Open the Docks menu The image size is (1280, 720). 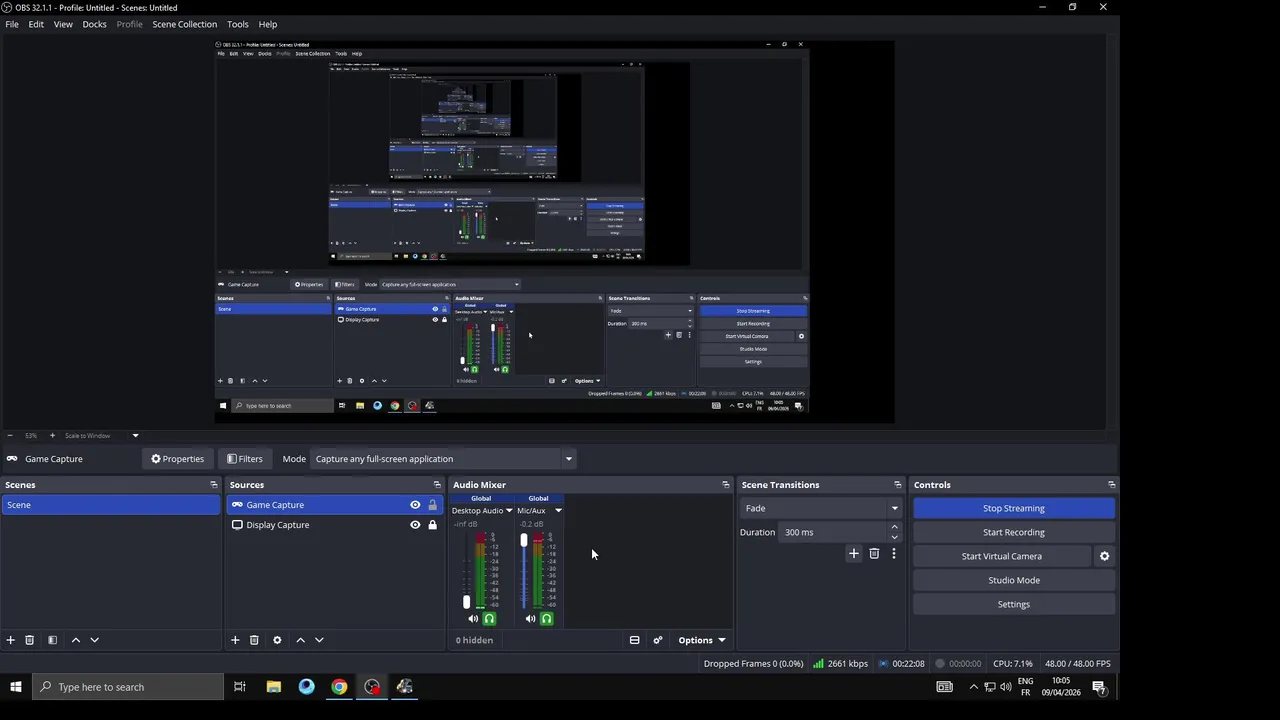pyautogui.click(x=94, y=24)
